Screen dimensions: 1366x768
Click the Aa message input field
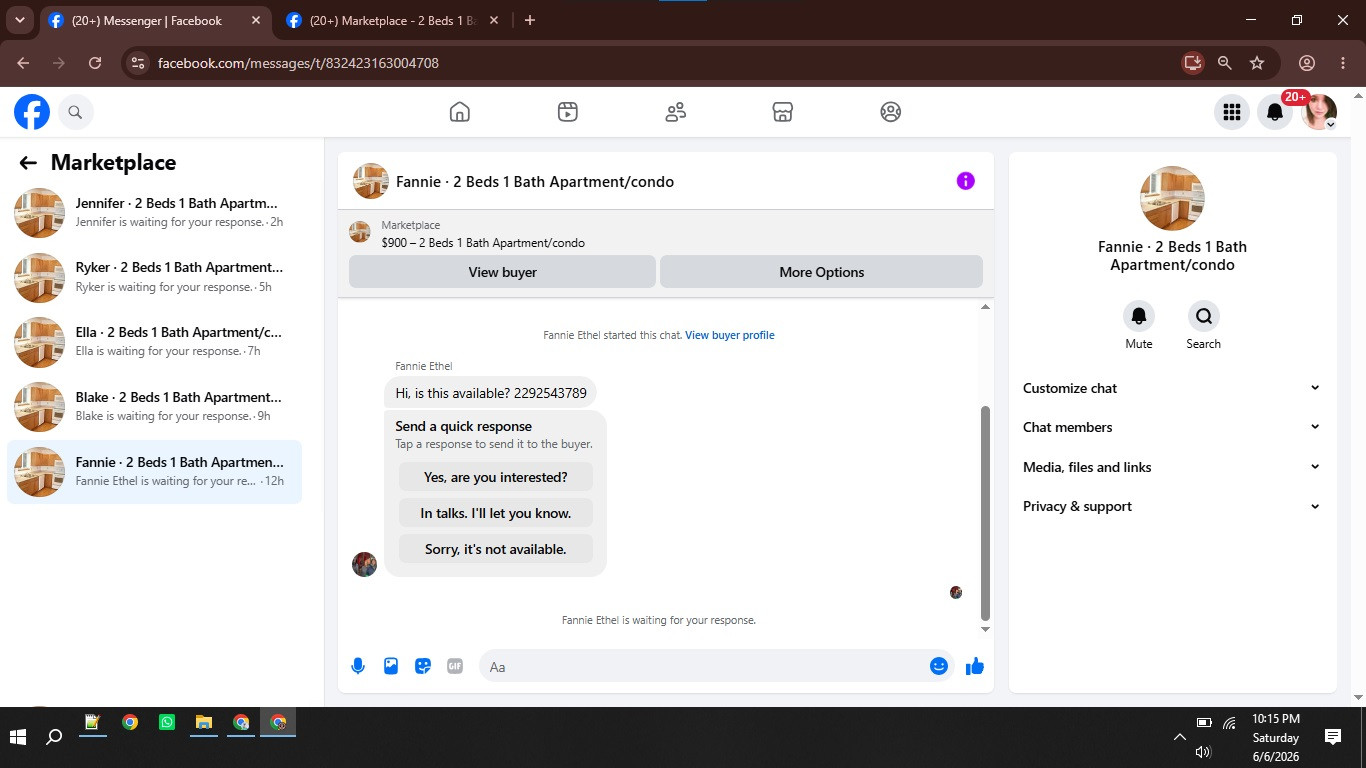pyautogui.click(x=703, y=666)
